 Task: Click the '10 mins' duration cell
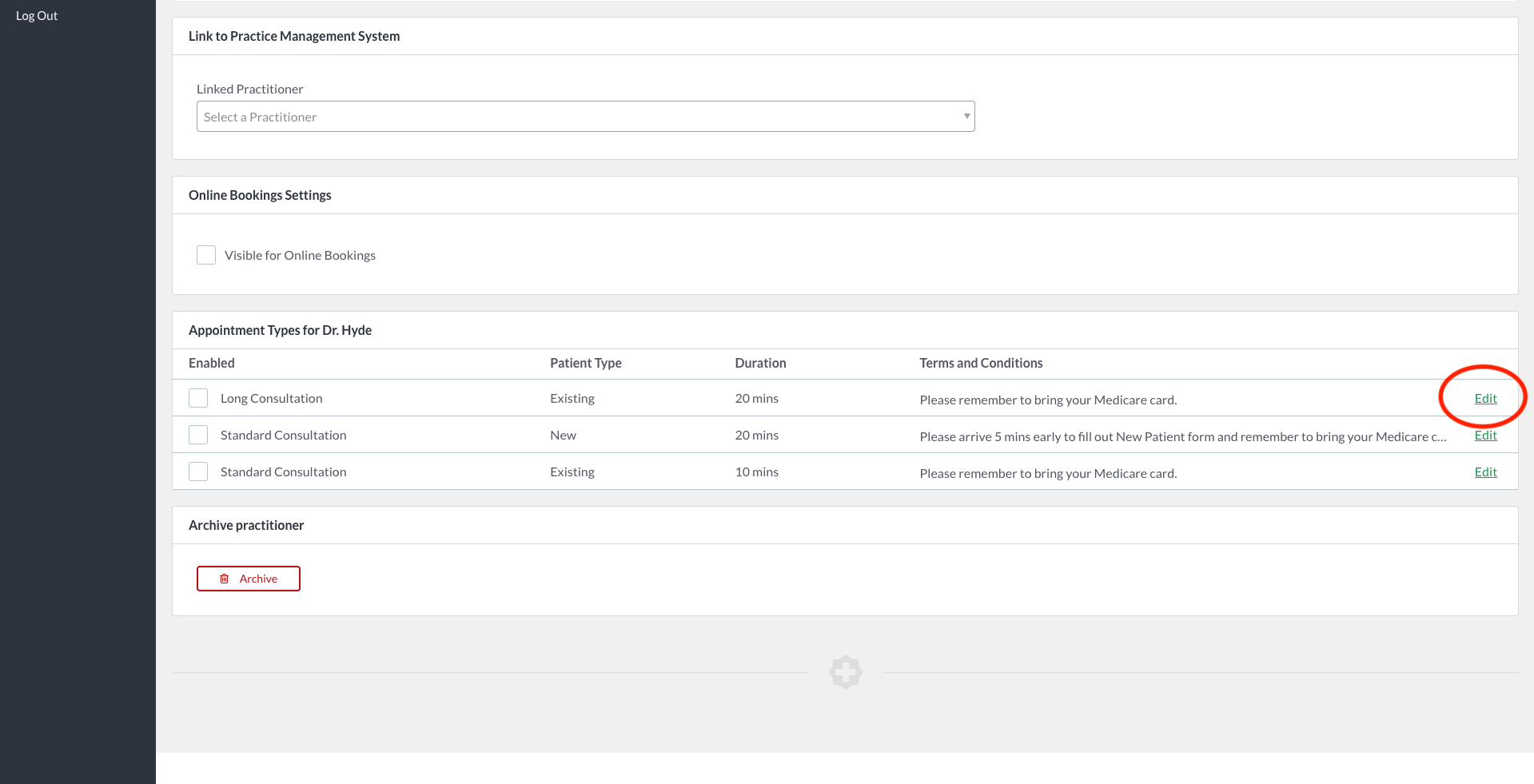click(756, 472)
